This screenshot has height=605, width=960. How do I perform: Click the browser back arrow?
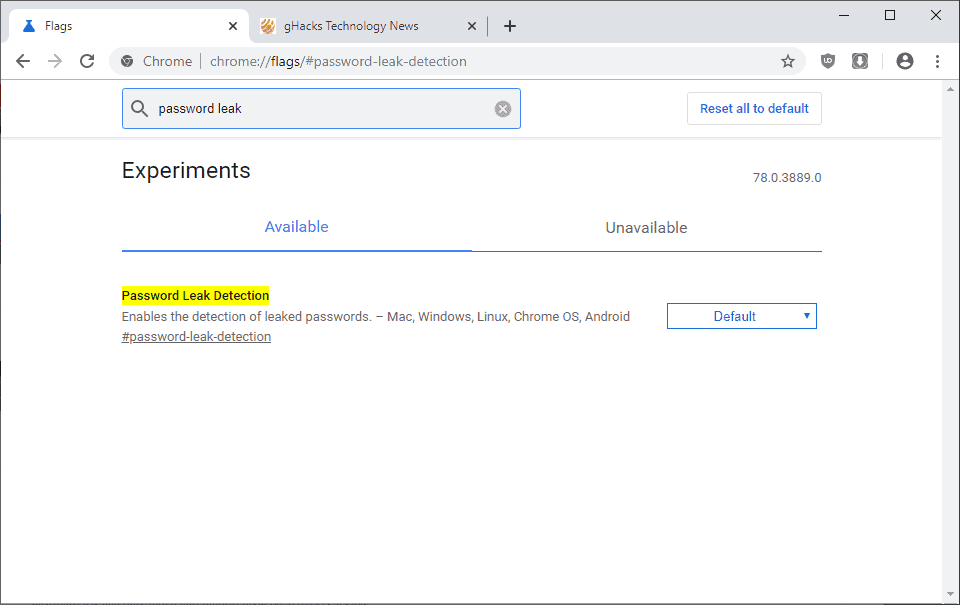pyautogui.click(x=23, y=61)
